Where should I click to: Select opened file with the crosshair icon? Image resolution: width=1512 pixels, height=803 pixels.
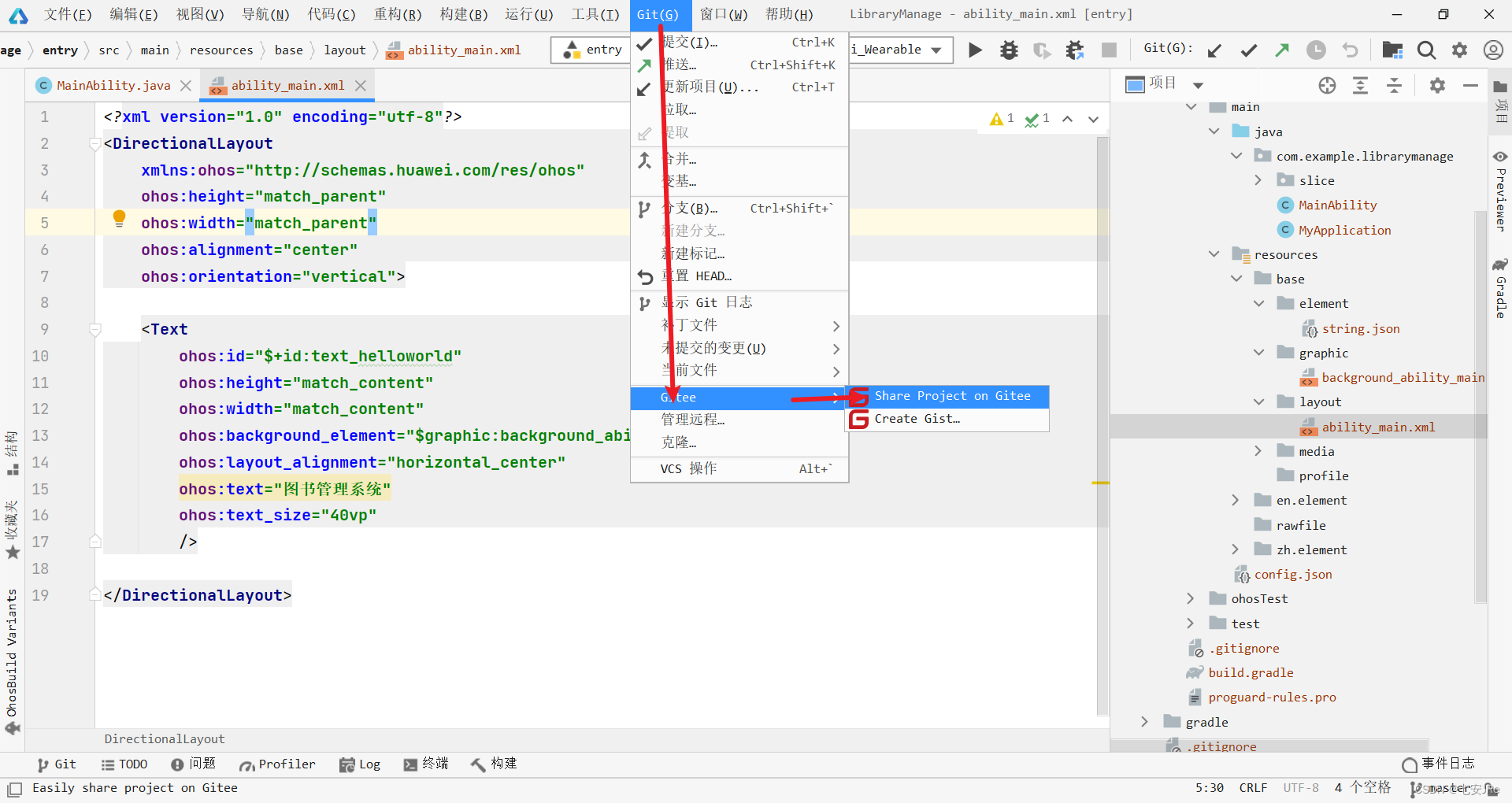coord(1327,85)
